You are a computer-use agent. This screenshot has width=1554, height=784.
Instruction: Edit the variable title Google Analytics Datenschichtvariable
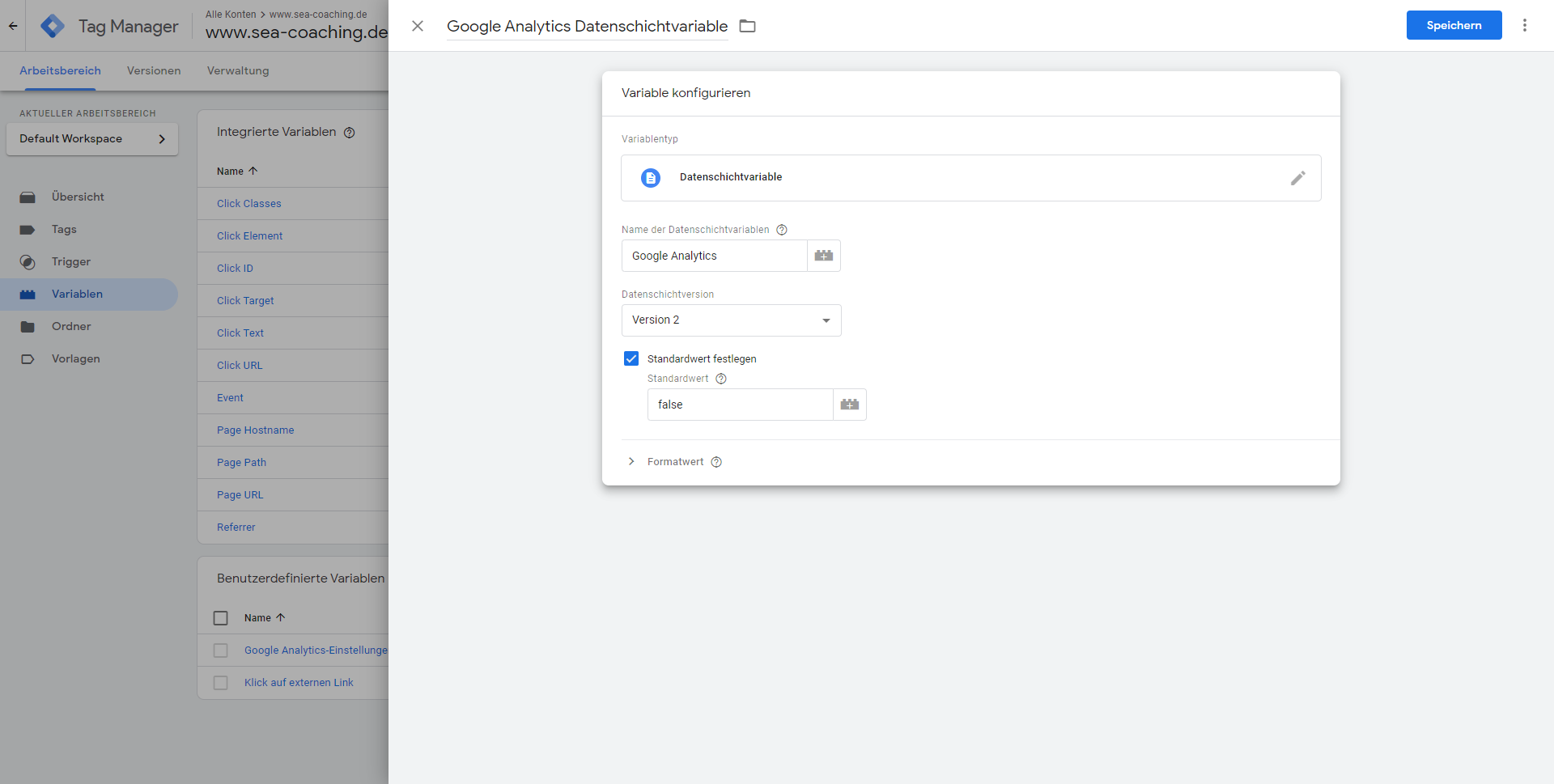pyautogui.click(x=587, y=26)
